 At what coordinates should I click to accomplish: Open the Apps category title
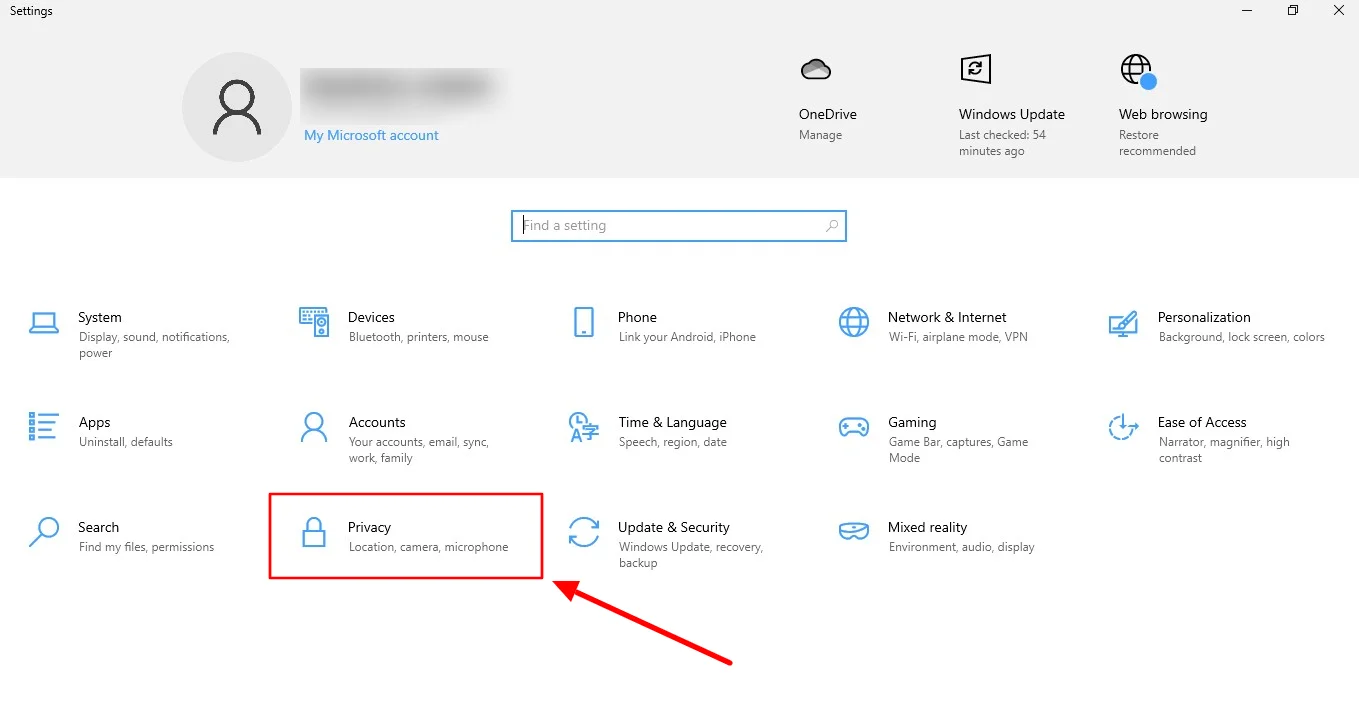95,422
